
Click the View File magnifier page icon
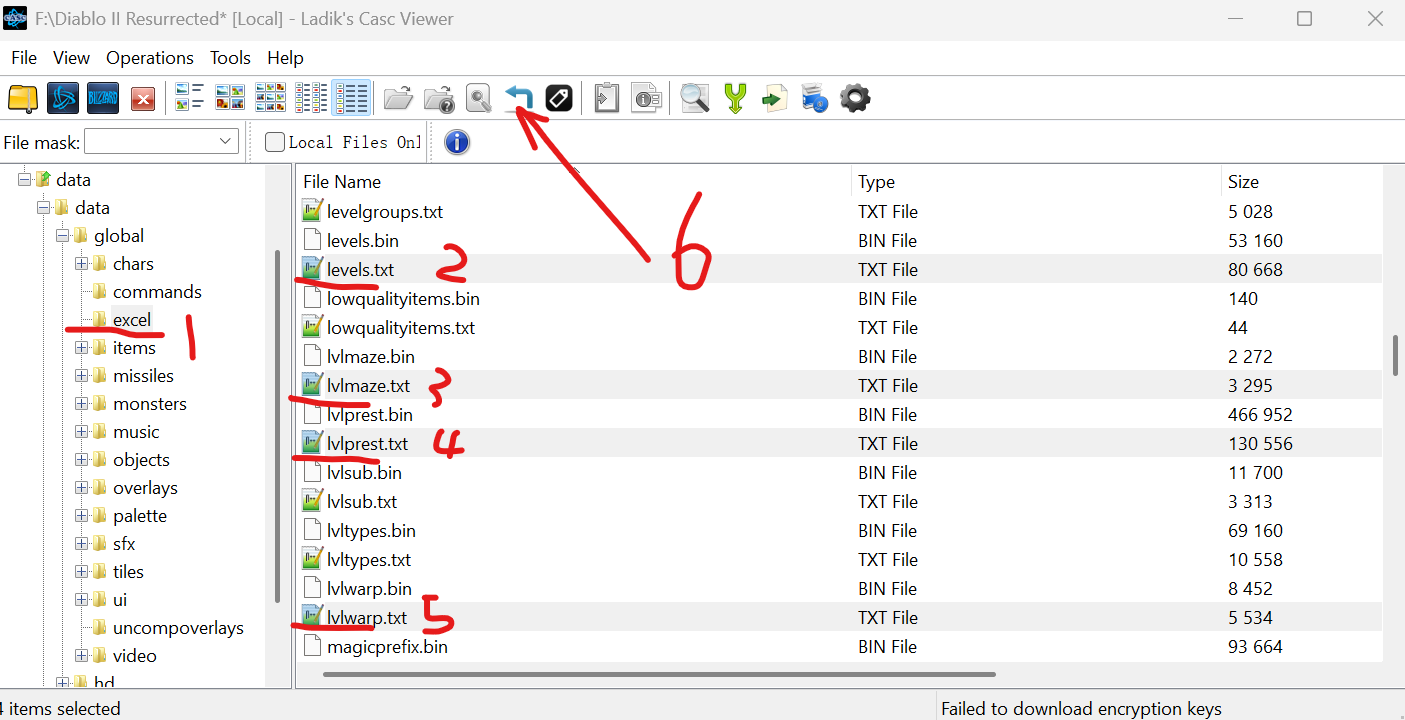point(479,98)
